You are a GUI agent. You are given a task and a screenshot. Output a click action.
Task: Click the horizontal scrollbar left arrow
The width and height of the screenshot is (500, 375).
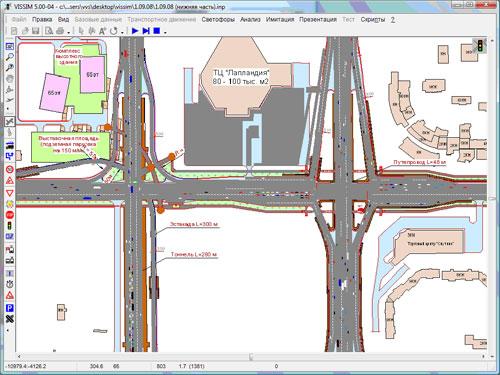(x=19, y=356)
